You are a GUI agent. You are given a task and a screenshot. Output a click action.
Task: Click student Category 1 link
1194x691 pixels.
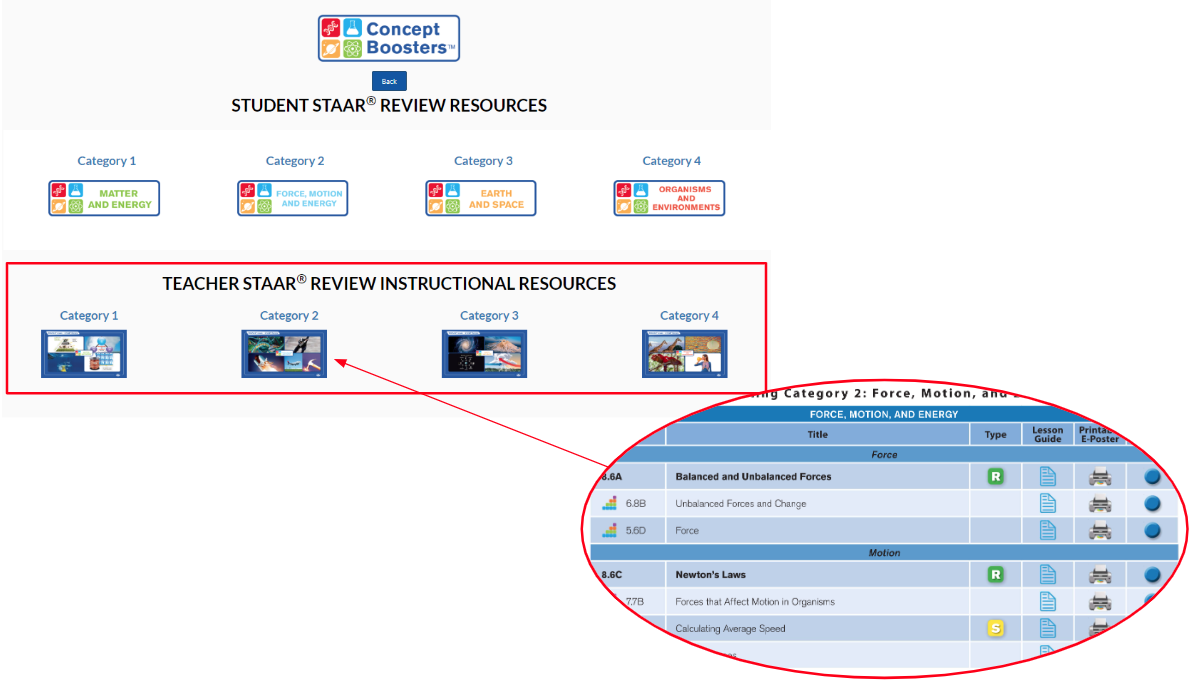(x=107, y=161)
